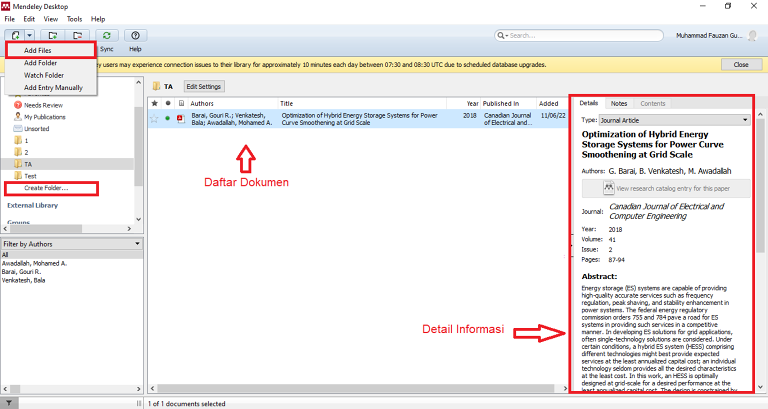Switch to the Details tab
This screenshot has width=768, height=409.
coord(589,103)
